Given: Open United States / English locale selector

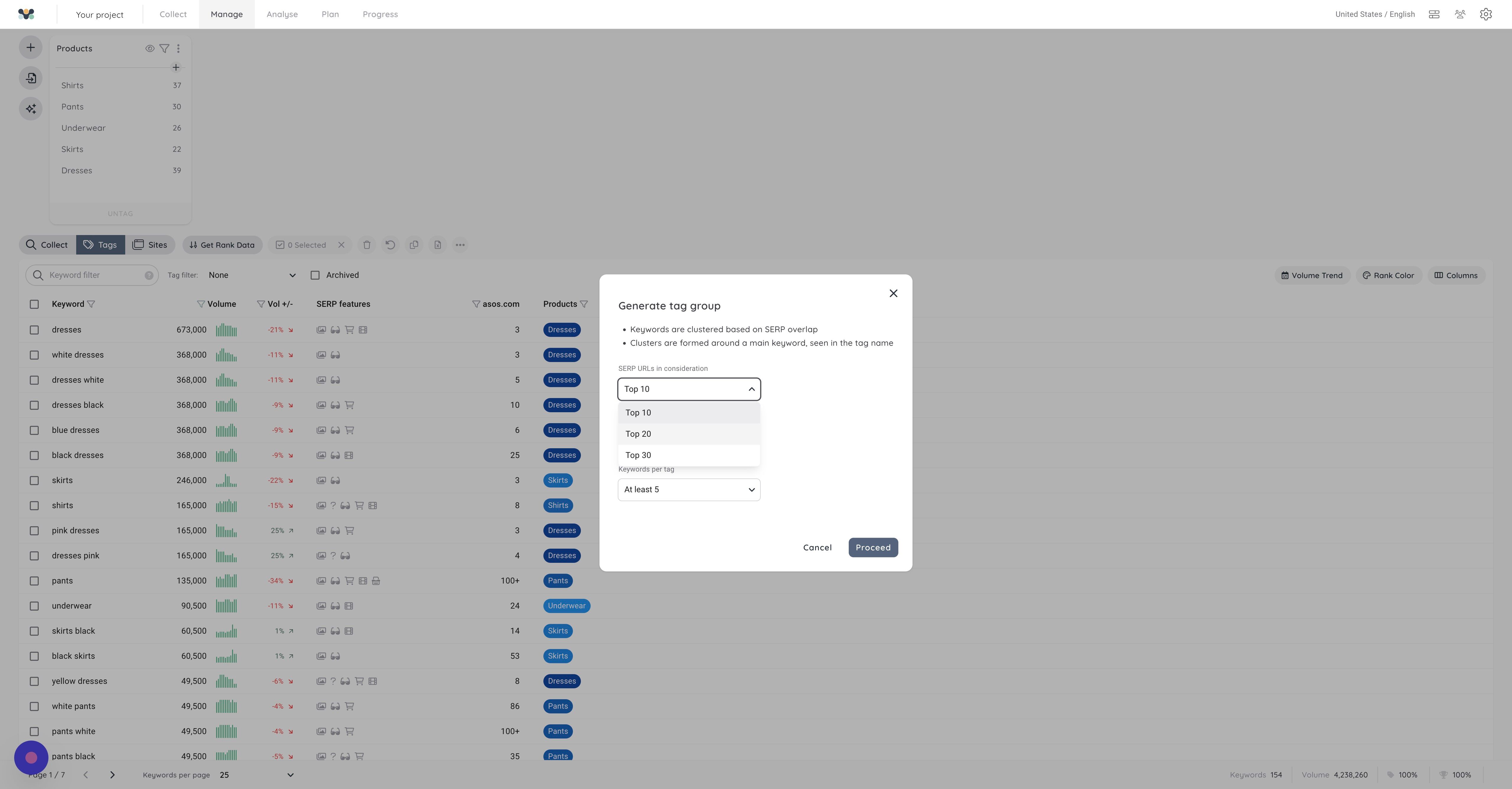Looking at the screenshot, I should point(1375,14).
